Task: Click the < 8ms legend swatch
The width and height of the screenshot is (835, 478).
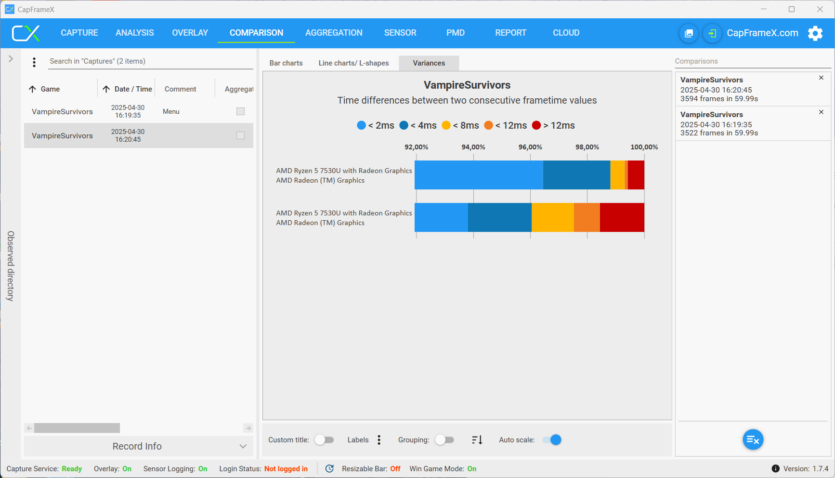Action: point(446,125)
